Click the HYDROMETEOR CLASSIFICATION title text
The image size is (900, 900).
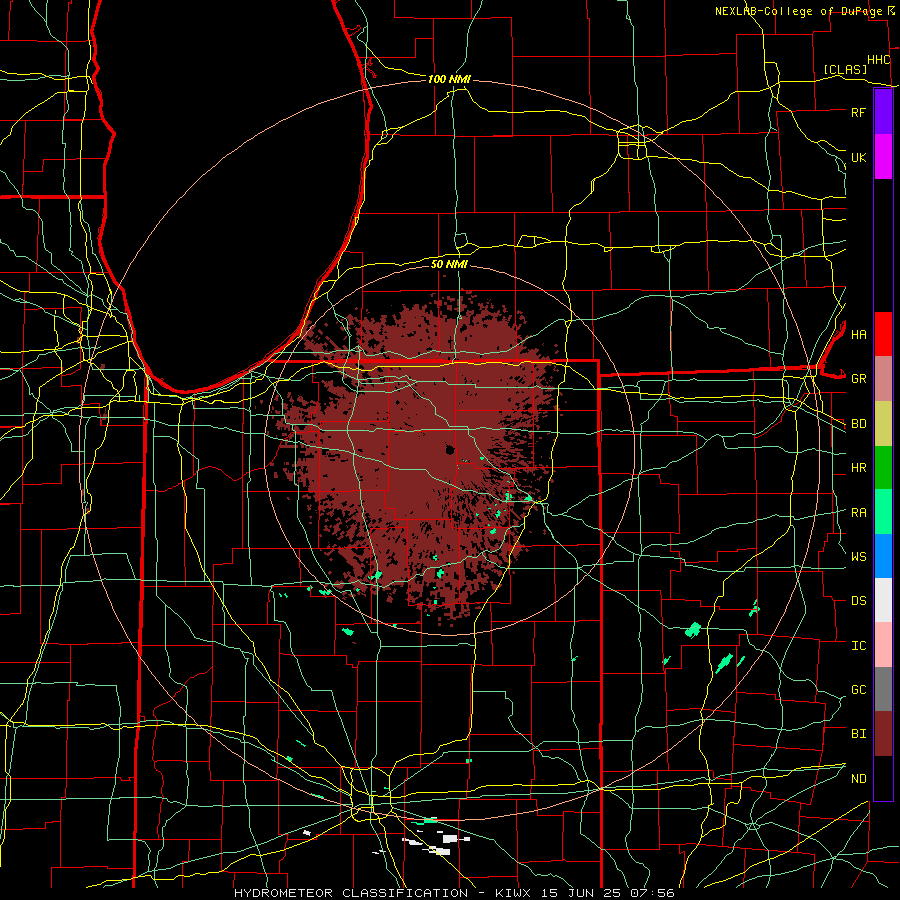pyautogui.click(x=351, y=893)
